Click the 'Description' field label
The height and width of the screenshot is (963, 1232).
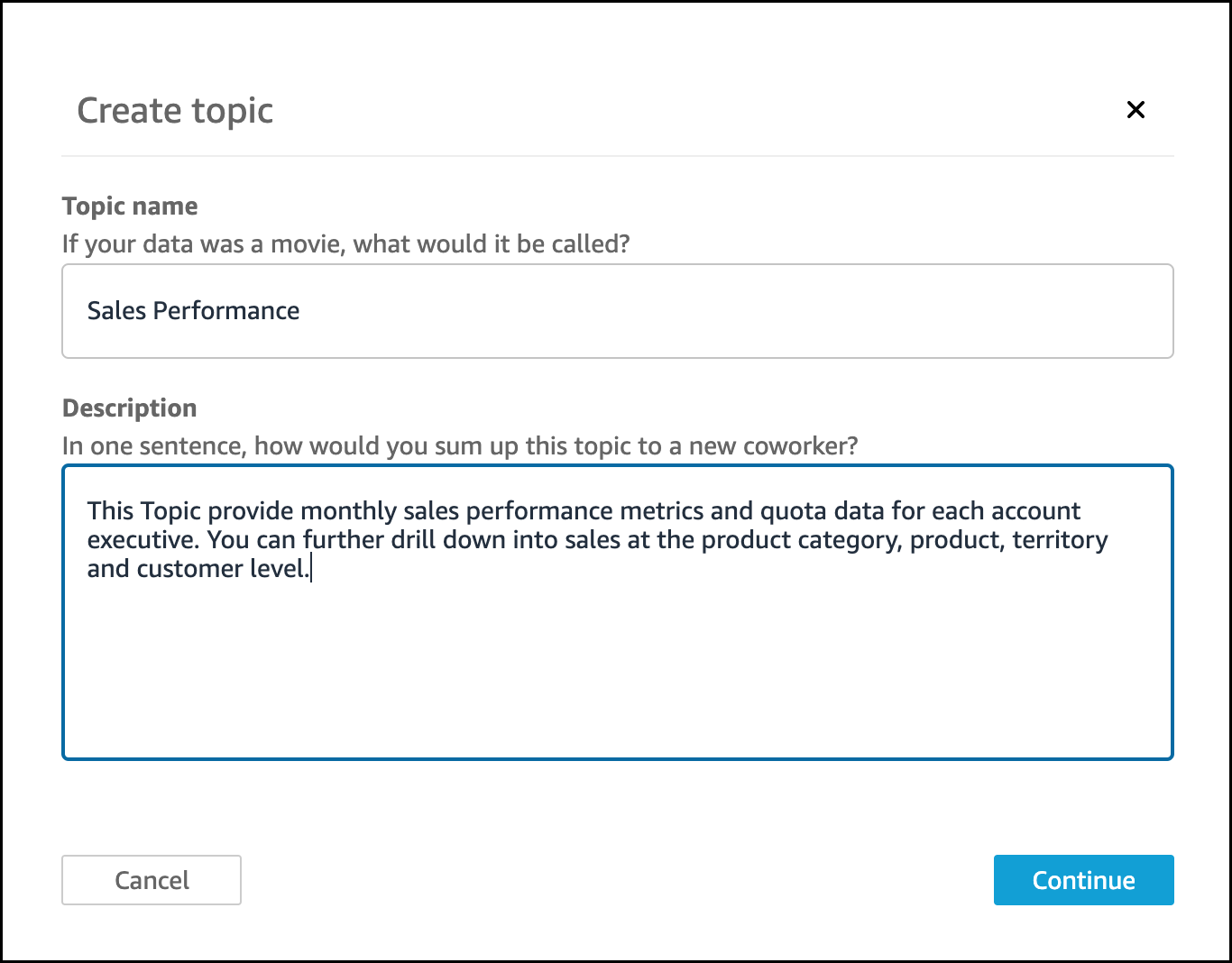point(129,408)
